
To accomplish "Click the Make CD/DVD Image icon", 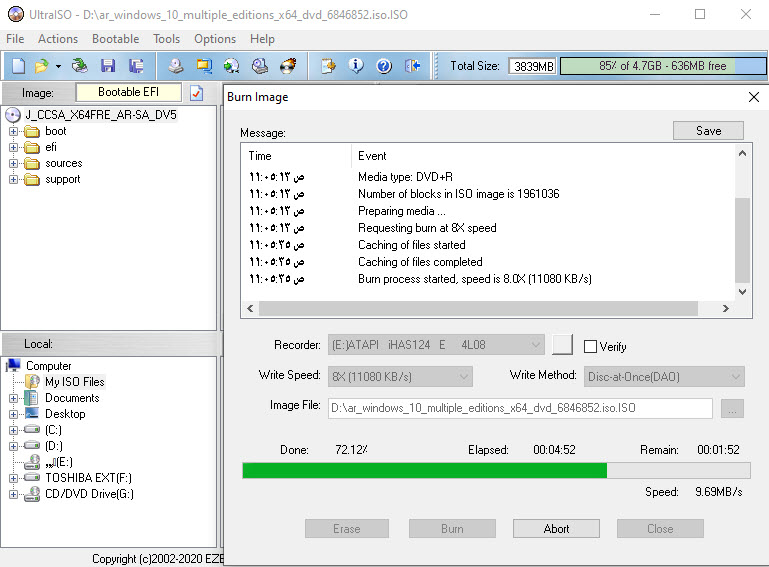I will pyautogui.click(x=176, y=66).
